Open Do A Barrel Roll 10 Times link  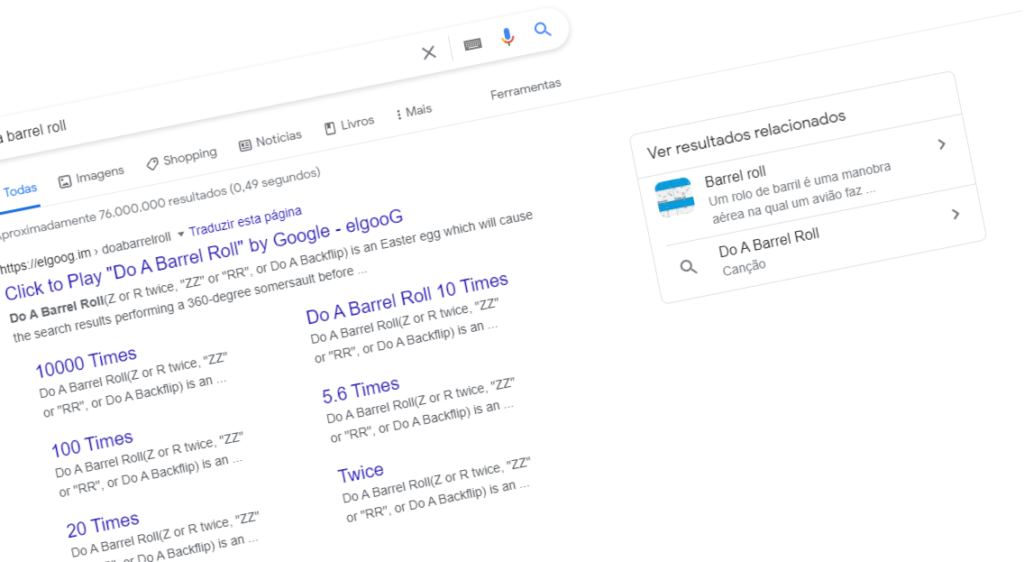[x=407, y=298]
